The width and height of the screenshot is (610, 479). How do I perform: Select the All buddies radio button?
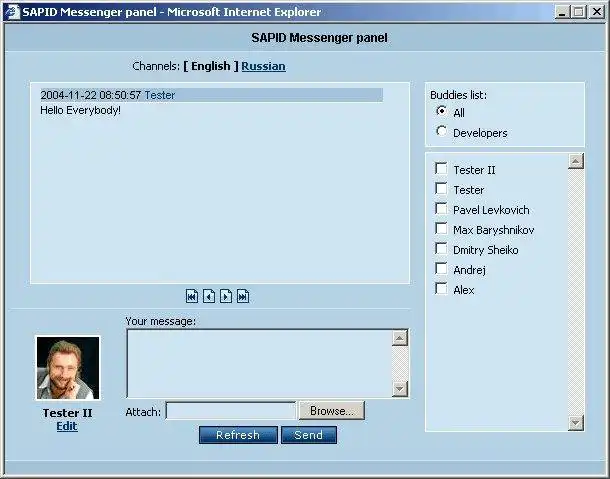coord(442,111)
